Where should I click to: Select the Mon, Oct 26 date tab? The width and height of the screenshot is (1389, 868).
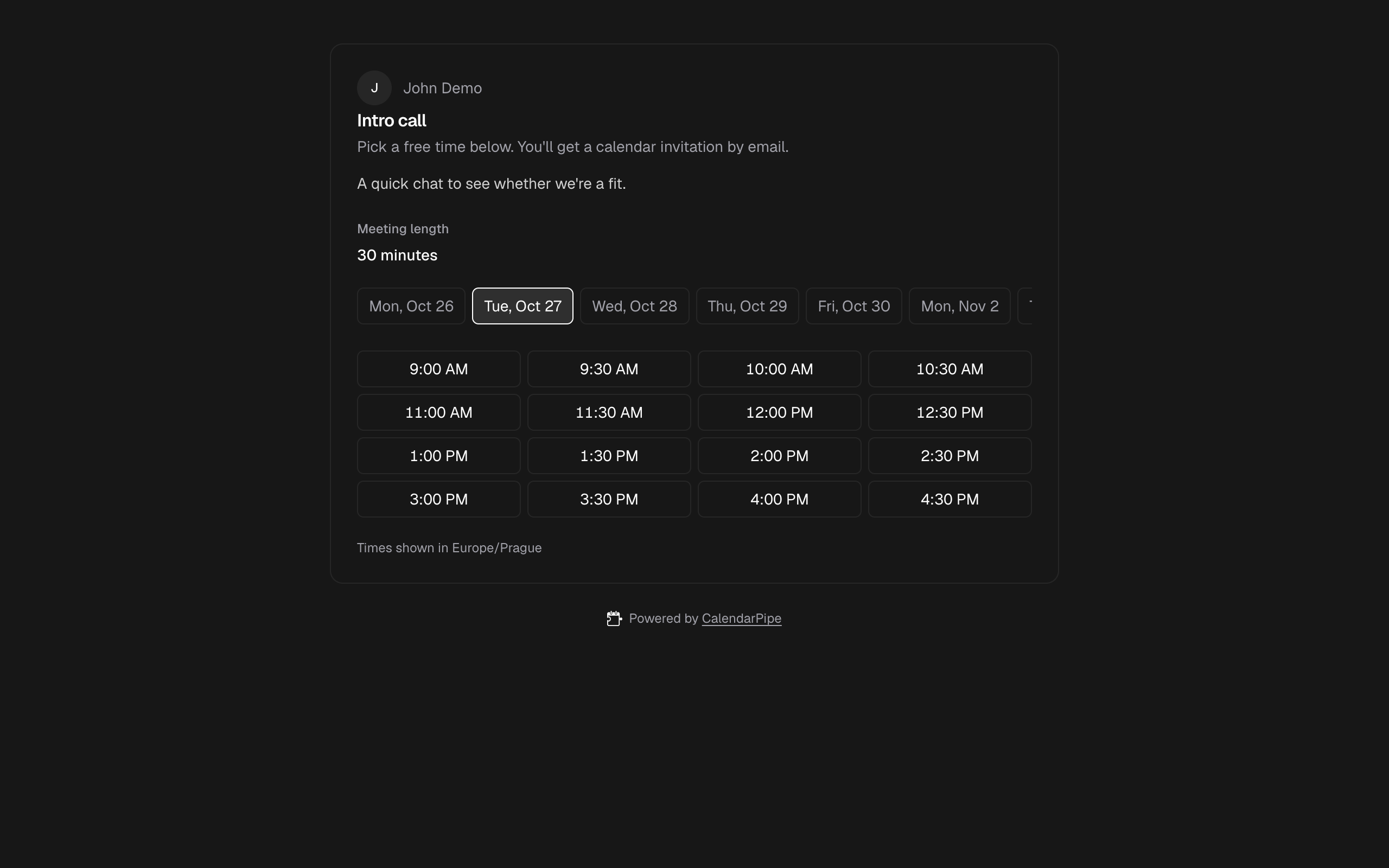411,306
